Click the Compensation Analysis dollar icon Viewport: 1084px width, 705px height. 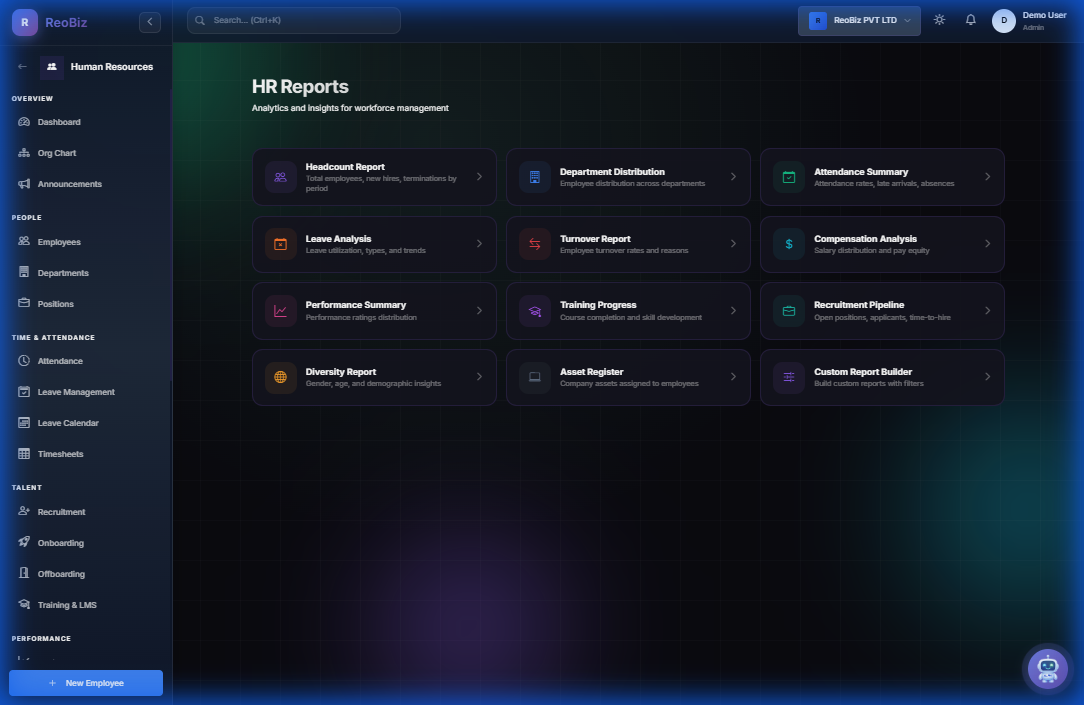pyautogui.click(x=787, y=244)
